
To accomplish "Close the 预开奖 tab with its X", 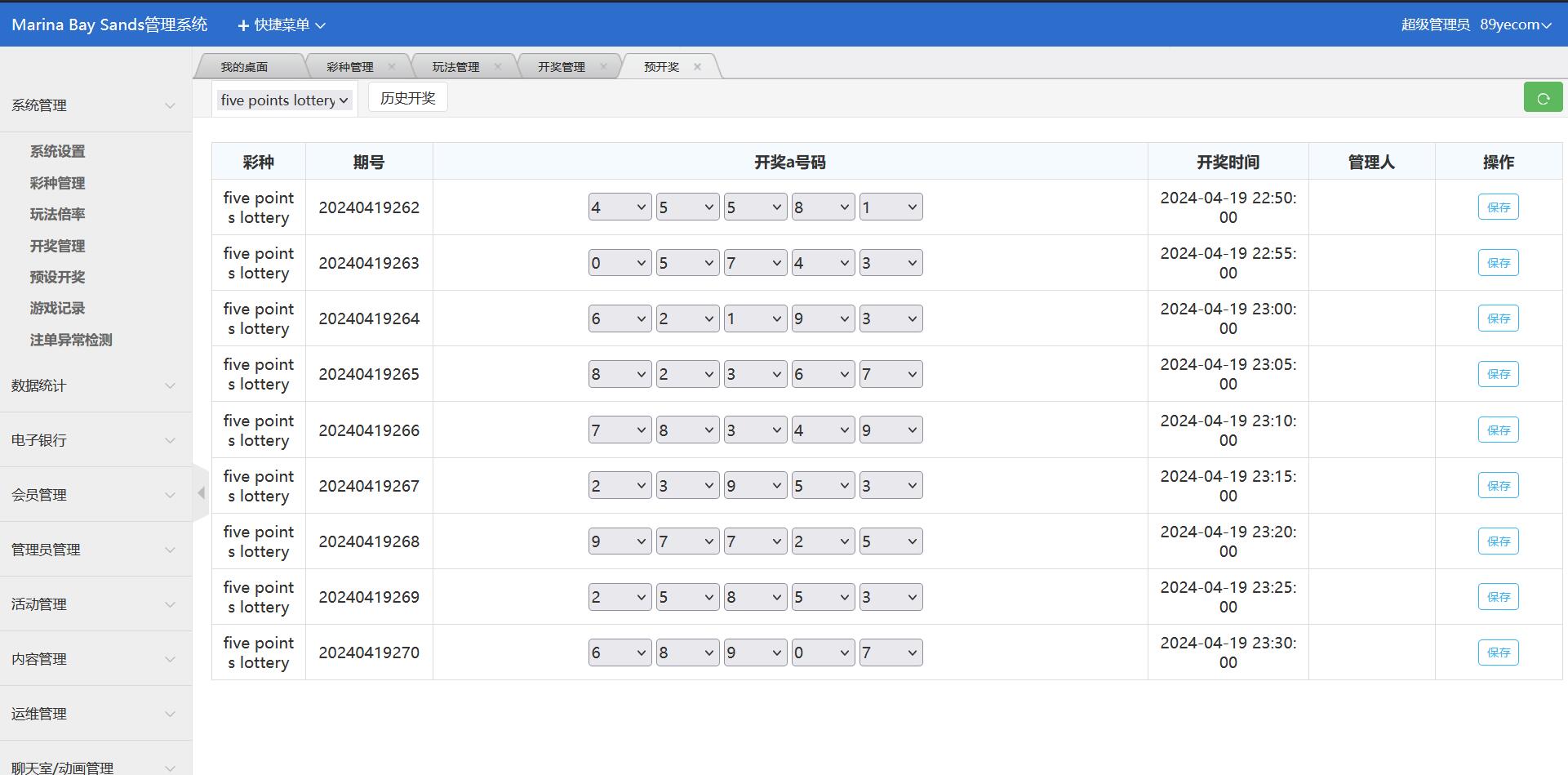I will point(697,67).
